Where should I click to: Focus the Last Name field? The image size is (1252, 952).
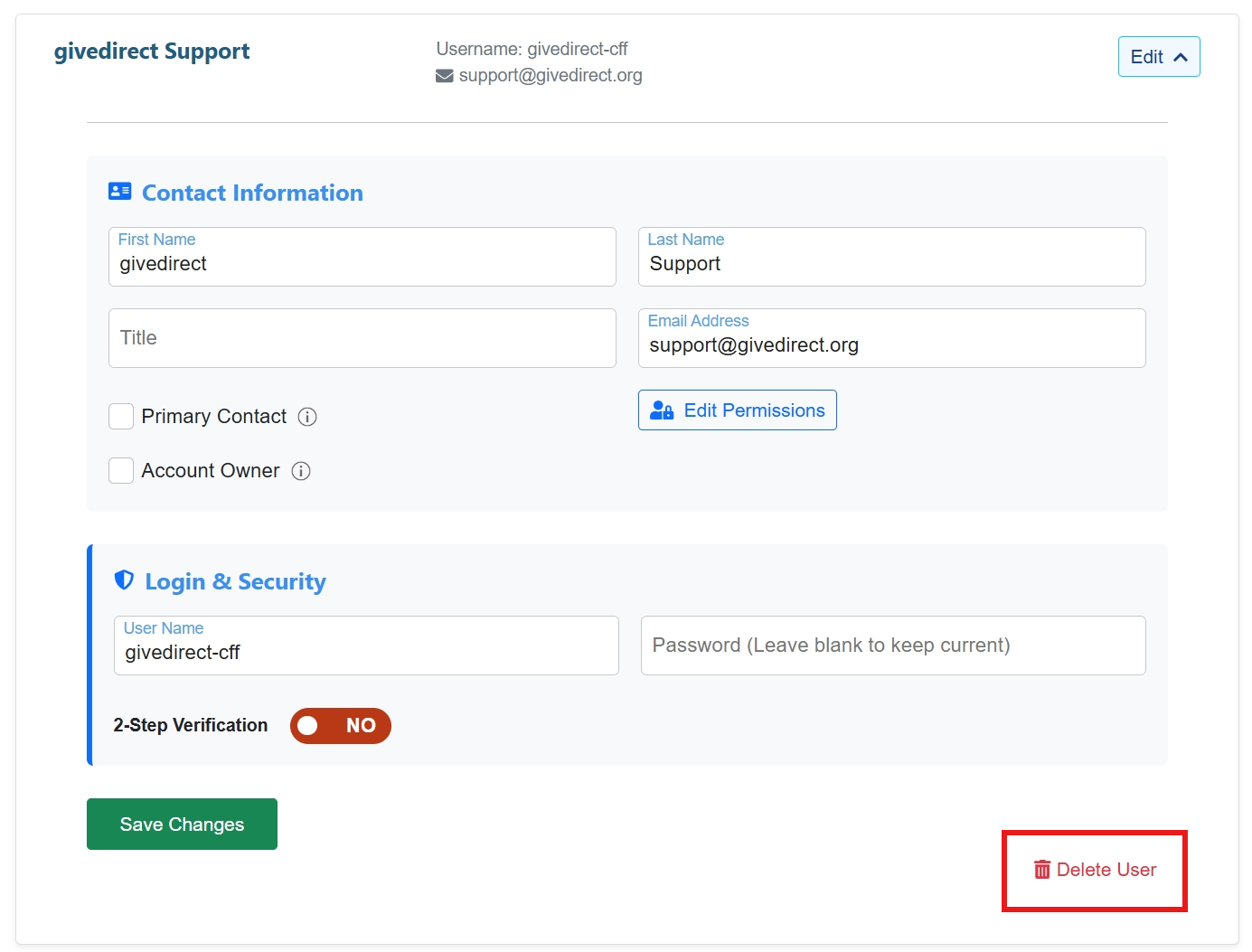[892, 257]
